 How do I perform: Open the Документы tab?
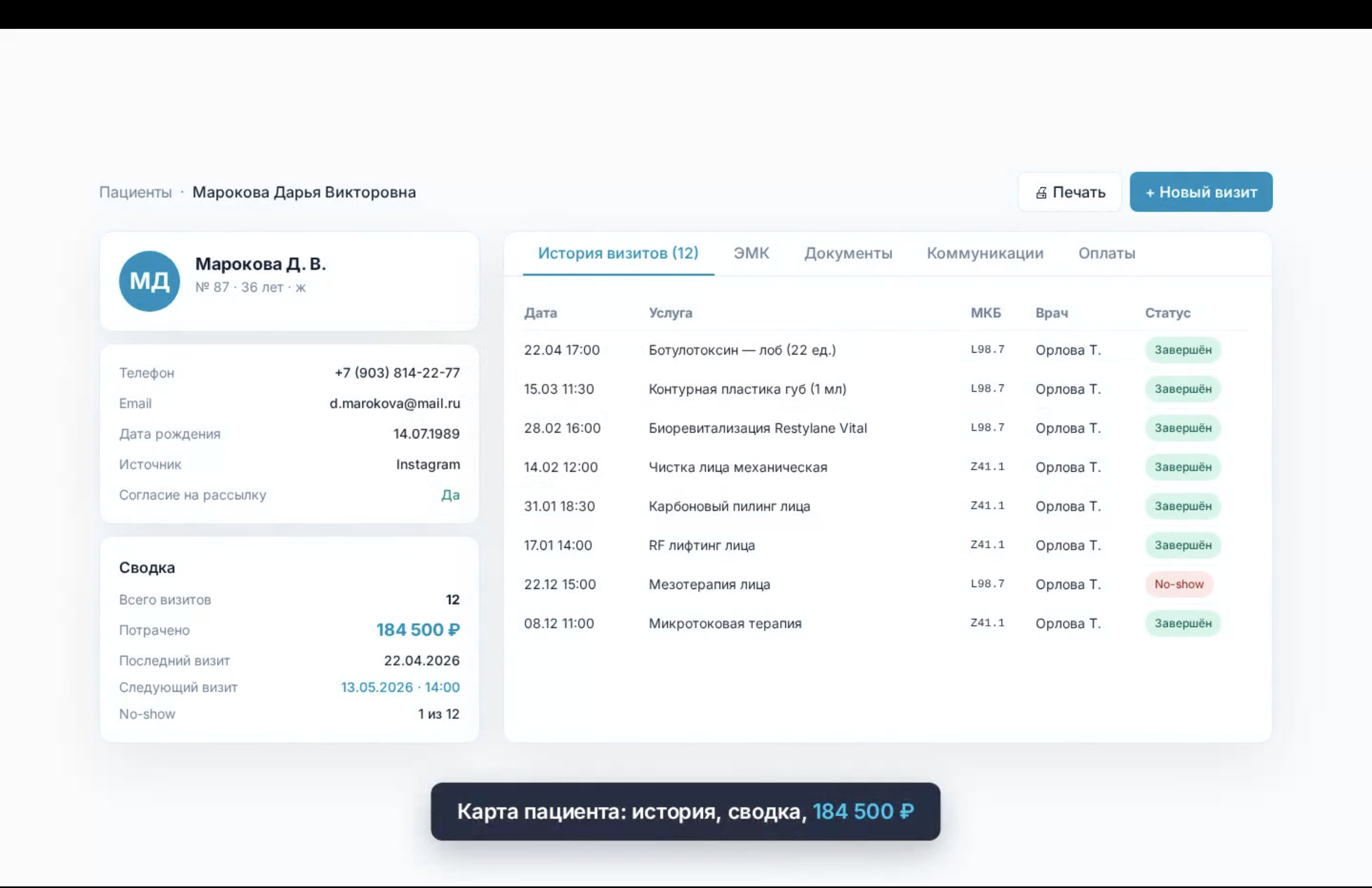click(x=848, y=253)
